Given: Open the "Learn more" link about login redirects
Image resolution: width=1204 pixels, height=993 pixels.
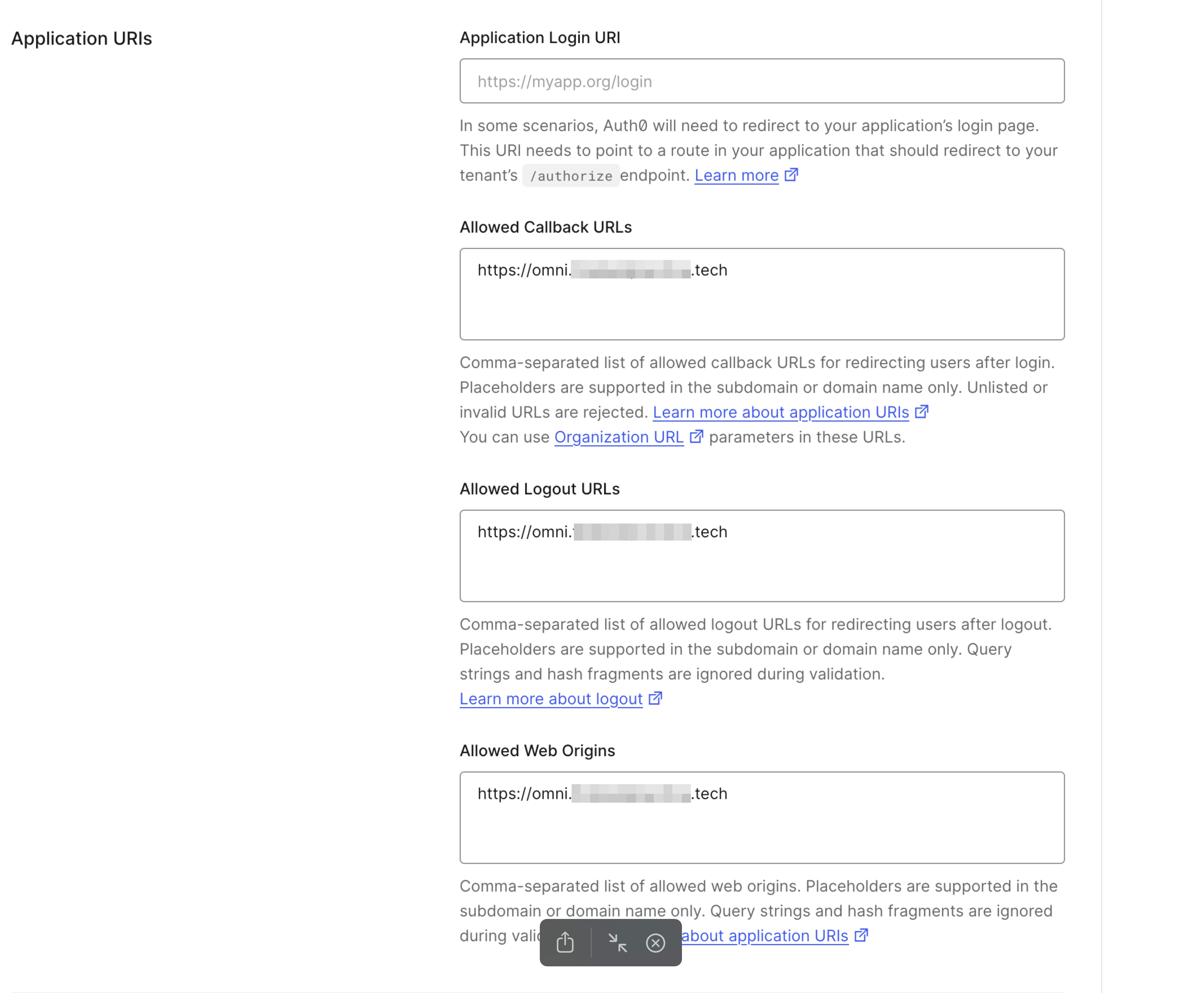Looking at the screenshot, I should pyautogui.click(x=736, y=175).
